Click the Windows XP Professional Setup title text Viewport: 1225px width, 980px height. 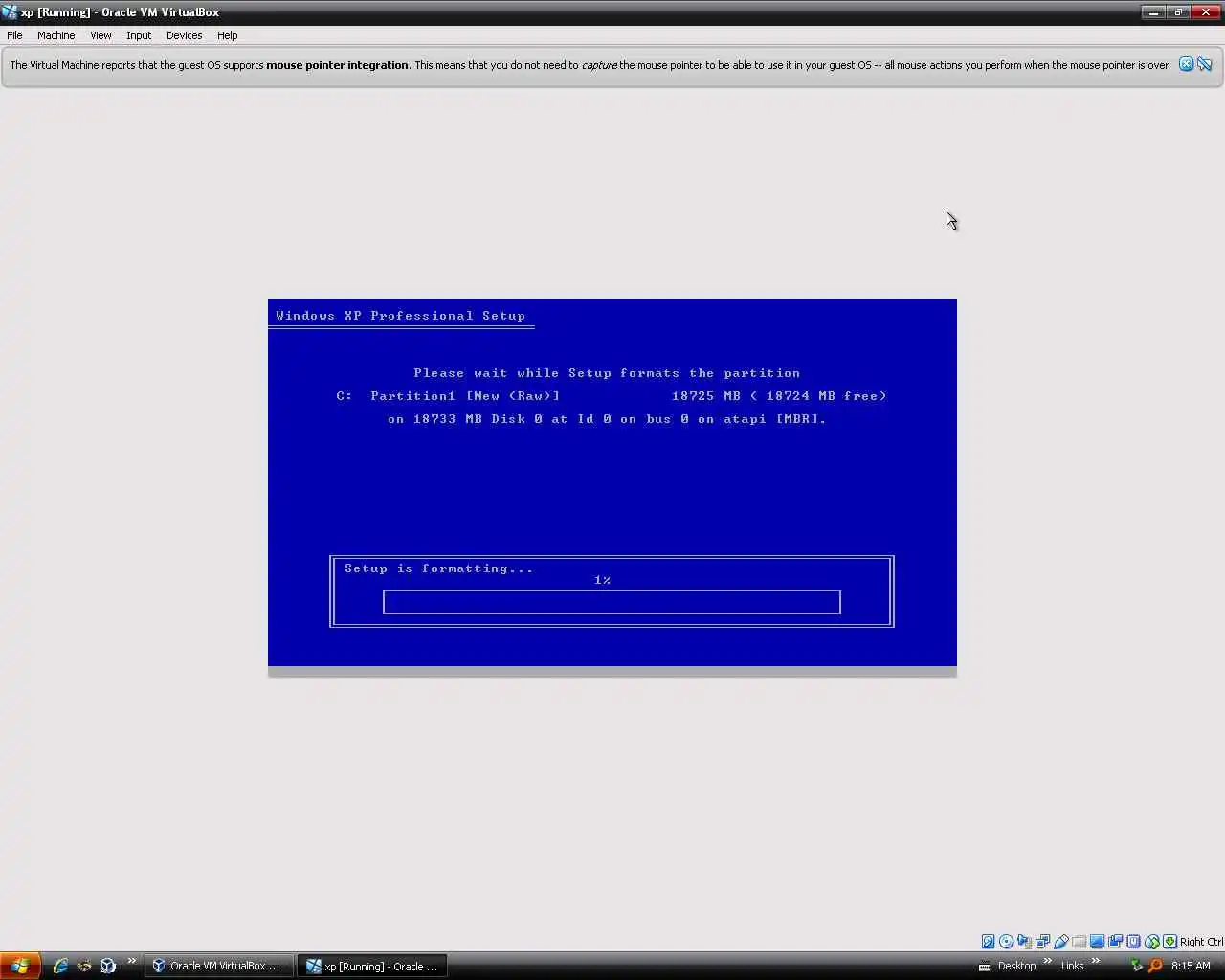click(400, 316)
